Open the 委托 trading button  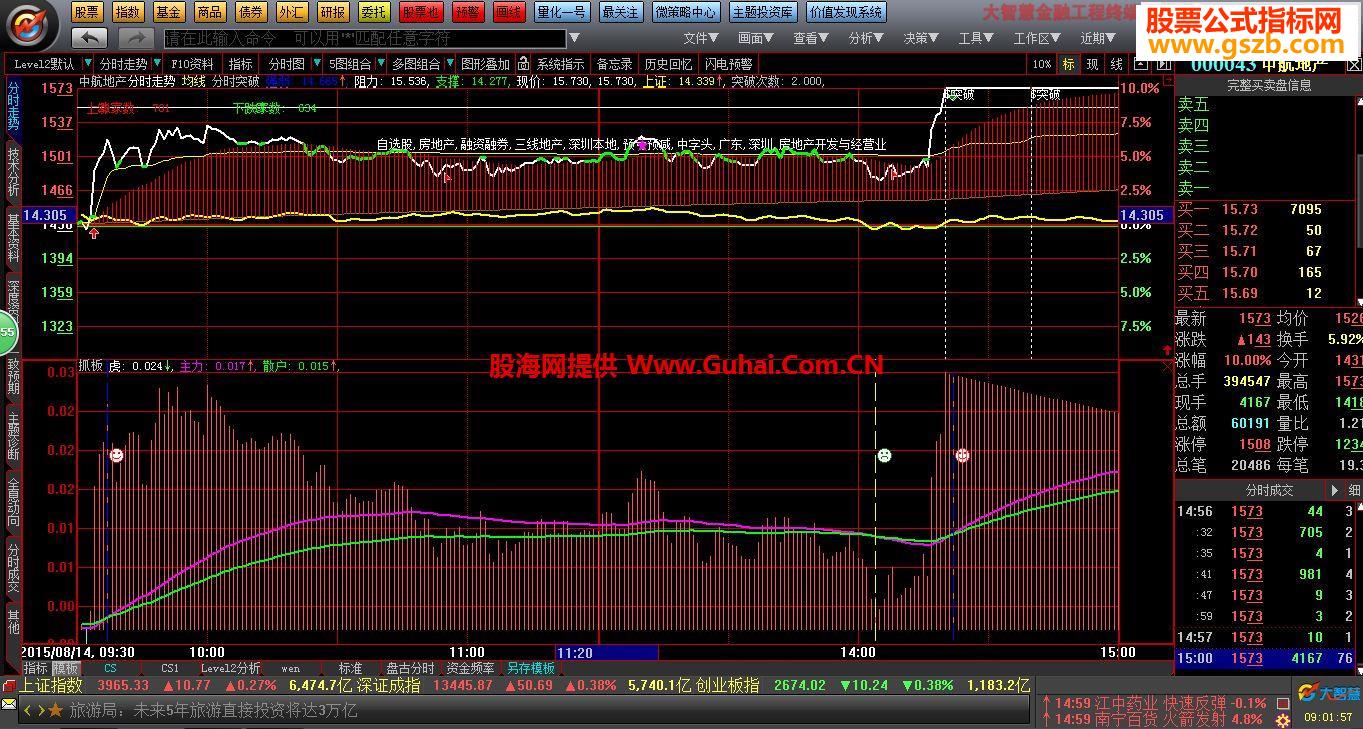coord(374,12)
